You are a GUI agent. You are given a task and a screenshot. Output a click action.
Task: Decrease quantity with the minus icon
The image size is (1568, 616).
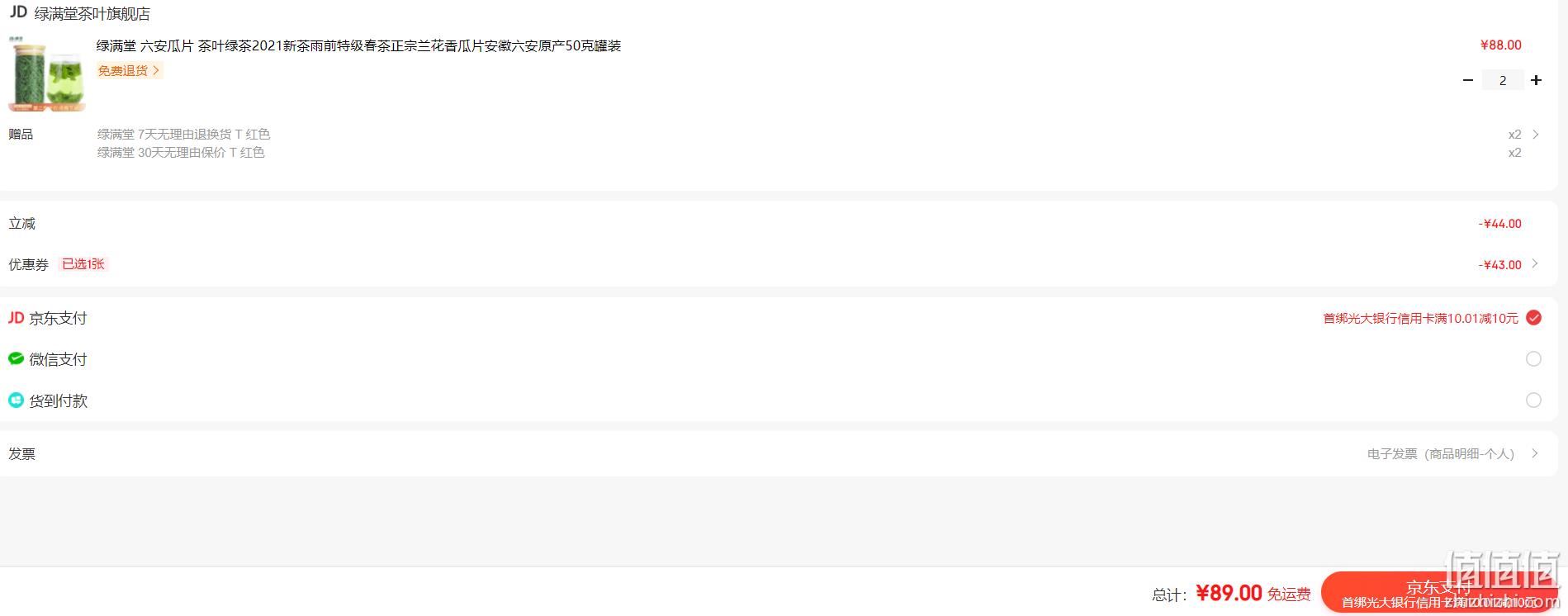pyautogui.click(x=1468, y=80)
